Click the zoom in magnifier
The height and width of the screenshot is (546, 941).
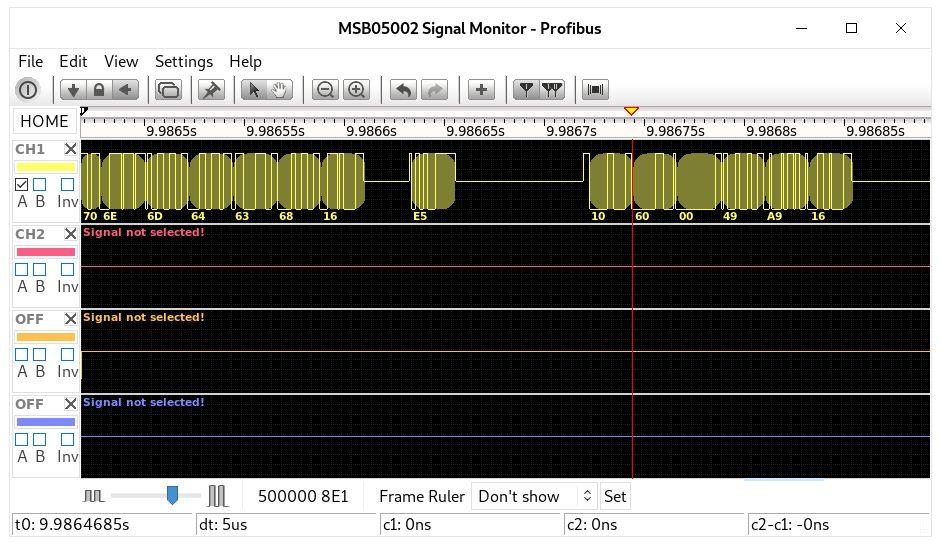(x=356, y=90)
